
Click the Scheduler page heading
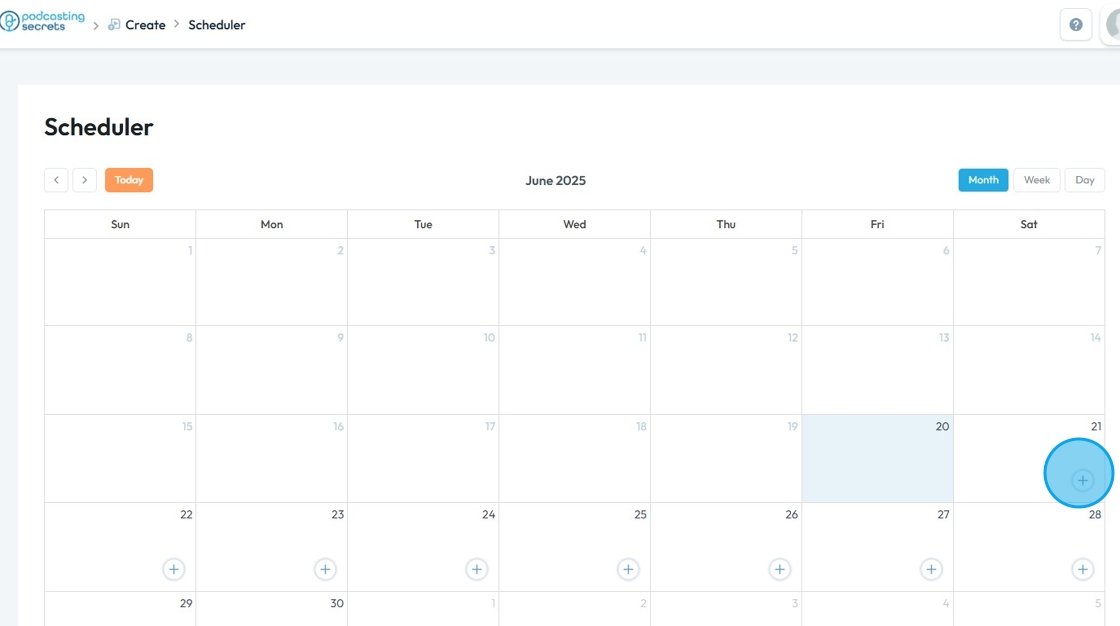coord(99,127)
